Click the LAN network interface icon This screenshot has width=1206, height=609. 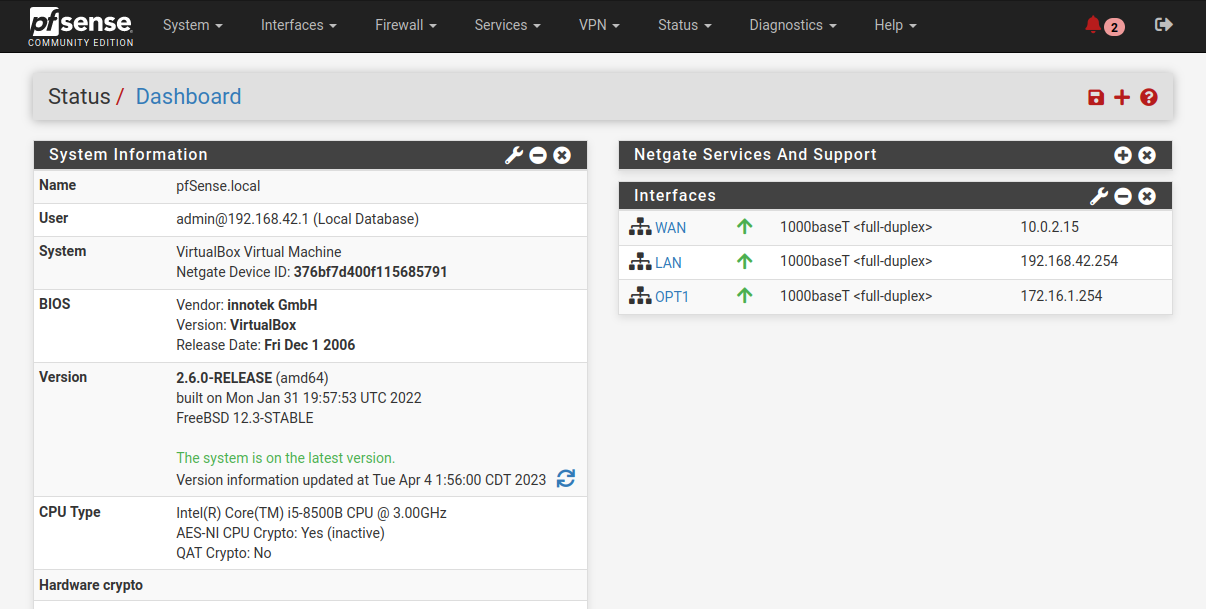[640, 262]
